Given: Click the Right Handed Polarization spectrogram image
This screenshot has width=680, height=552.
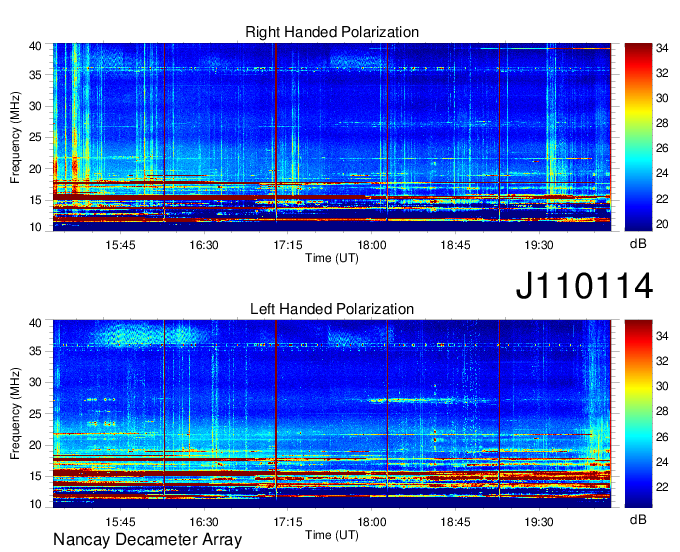Looking at the screenshot, I should pos(332,137).
